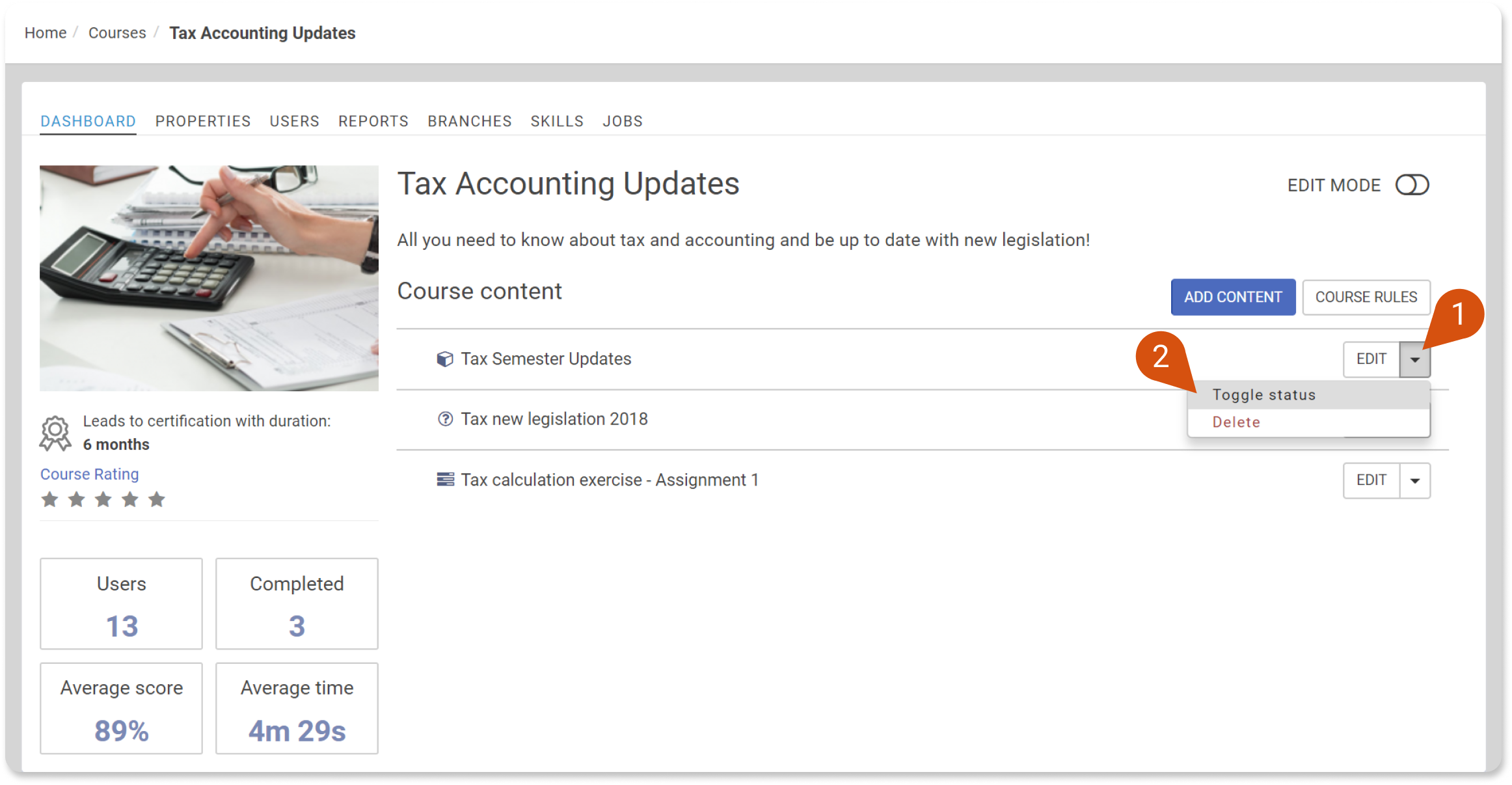Screen dimensions: 1512x785
Task: Click the question mark icon beside Tax new legislation 2018
Action: click(445, 419)
